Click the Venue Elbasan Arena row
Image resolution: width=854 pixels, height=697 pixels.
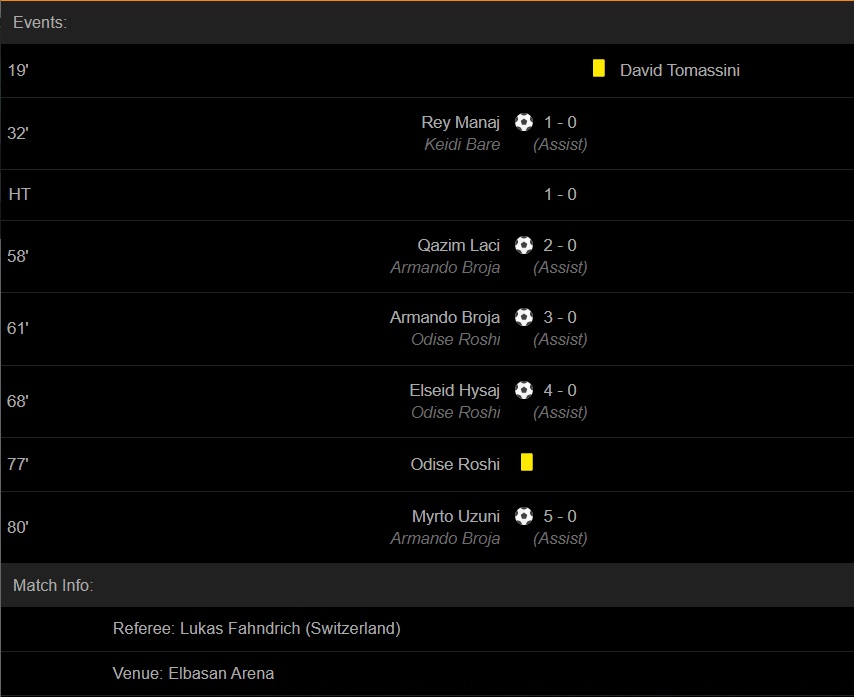tap(193, 673)
